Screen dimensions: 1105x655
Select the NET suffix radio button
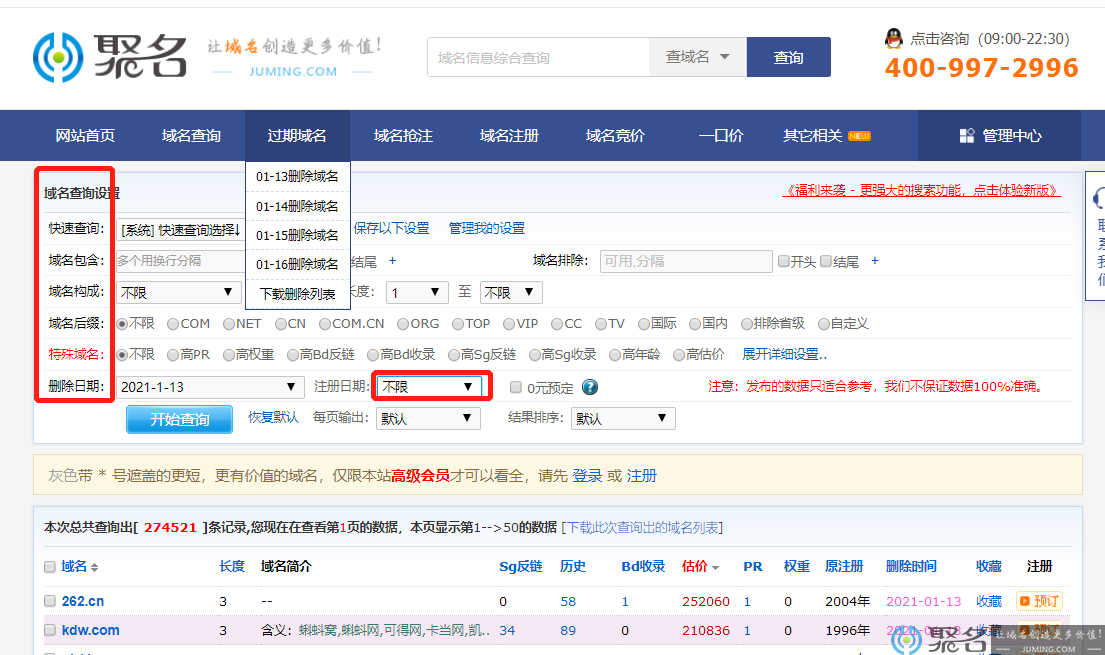(x=228, y=324)
